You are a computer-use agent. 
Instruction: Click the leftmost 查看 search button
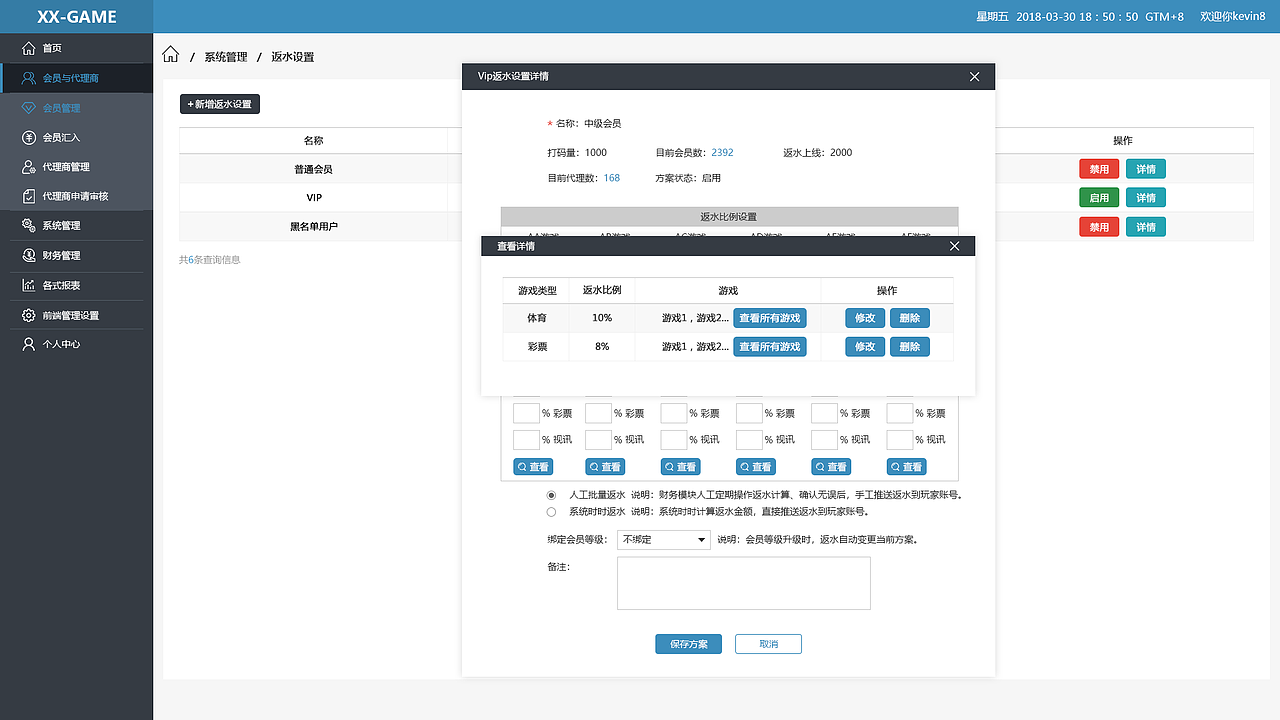pos(533,467)
